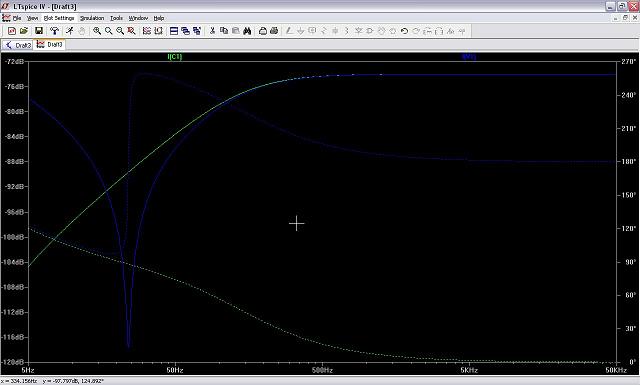Click the Print icon
640x385 pixels.
tap(274, 31)
